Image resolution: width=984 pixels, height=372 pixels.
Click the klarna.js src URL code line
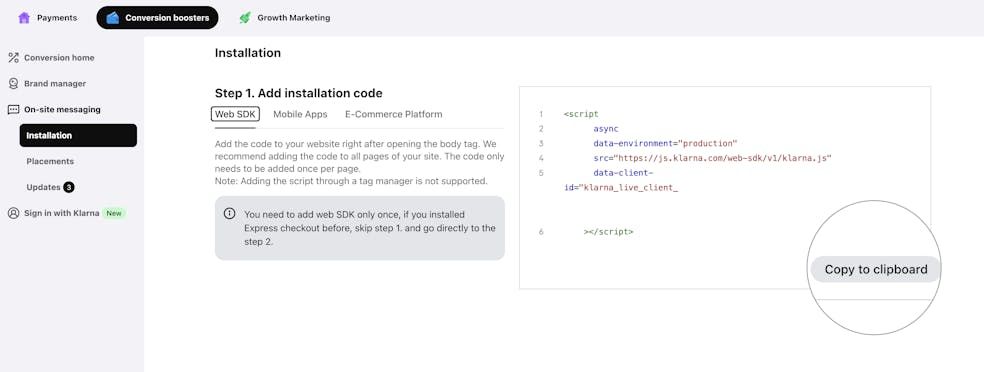point(712,158)
